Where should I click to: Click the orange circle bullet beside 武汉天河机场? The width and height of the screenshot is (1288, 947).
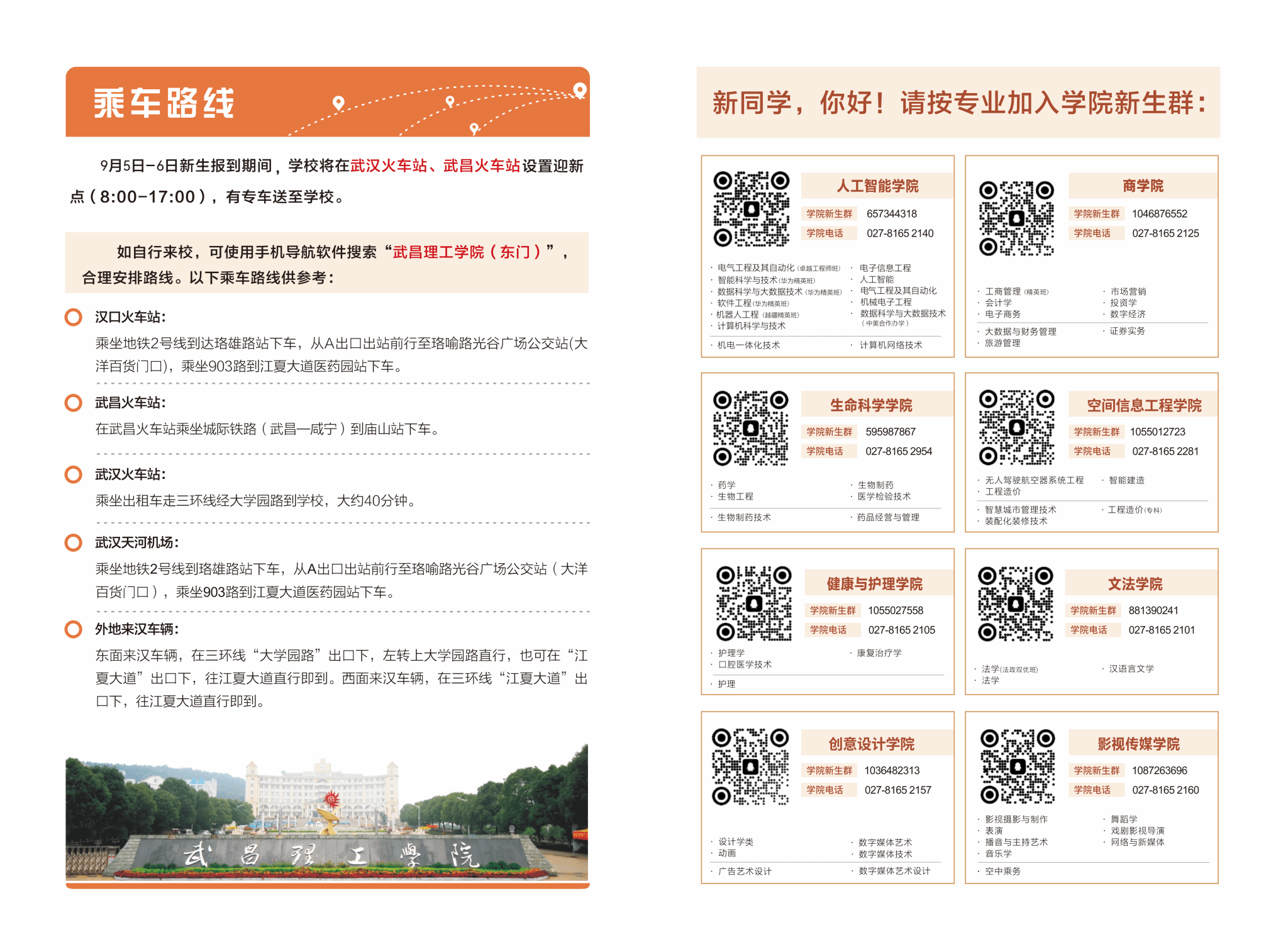click(x=74, y=542)
